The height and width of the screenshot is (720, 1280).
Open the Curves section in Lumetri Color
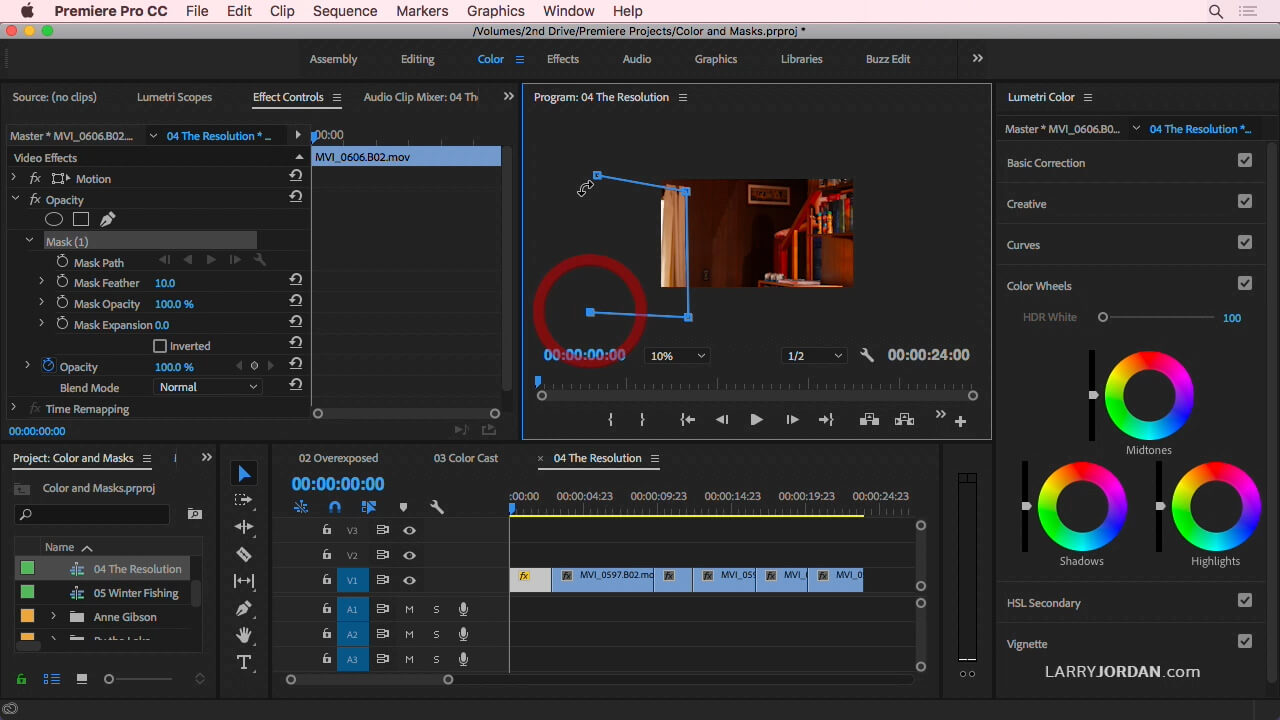point(1023,245)
